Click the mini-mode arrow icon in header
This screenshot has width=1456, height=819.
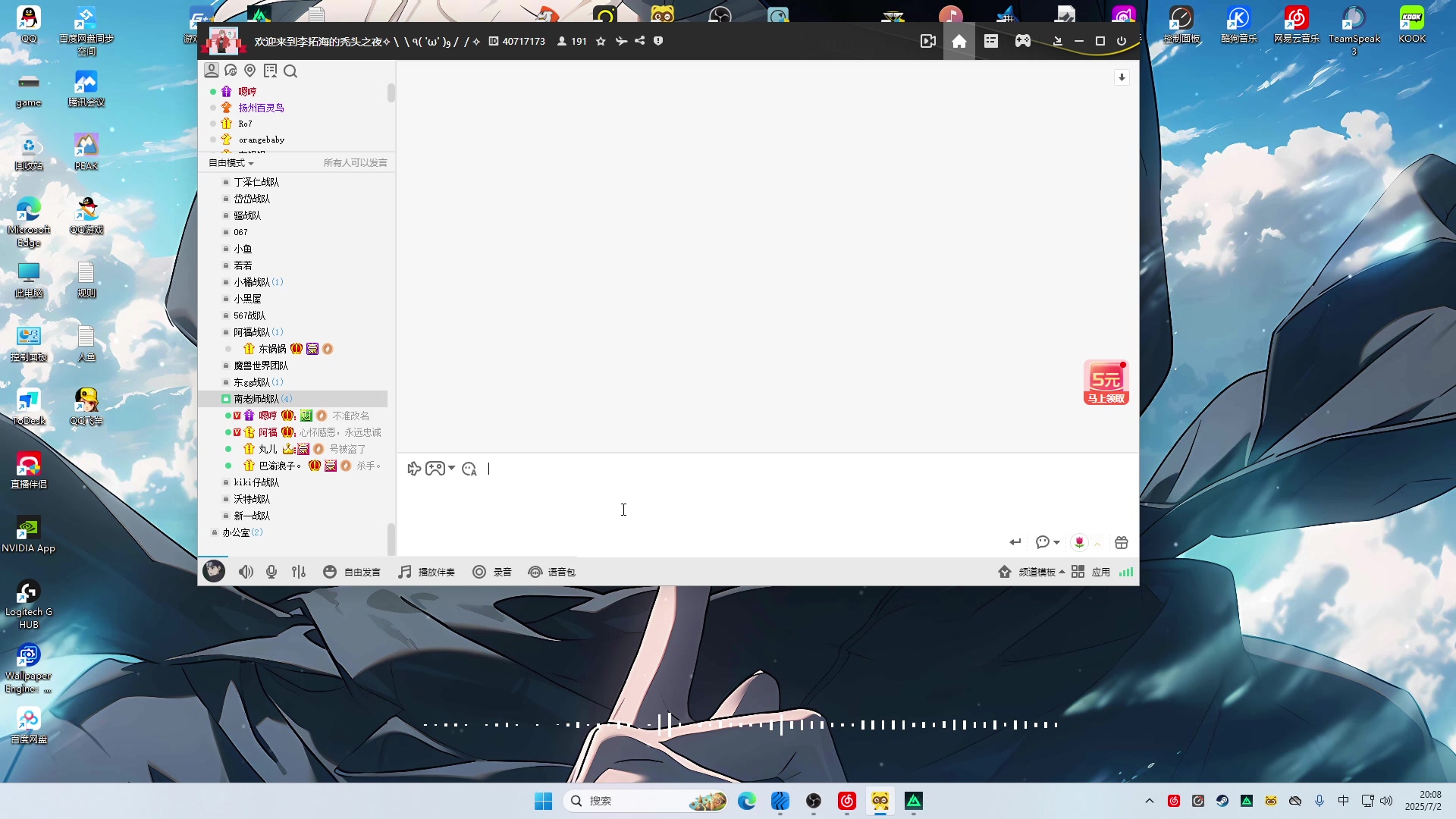pos(1057,41)
